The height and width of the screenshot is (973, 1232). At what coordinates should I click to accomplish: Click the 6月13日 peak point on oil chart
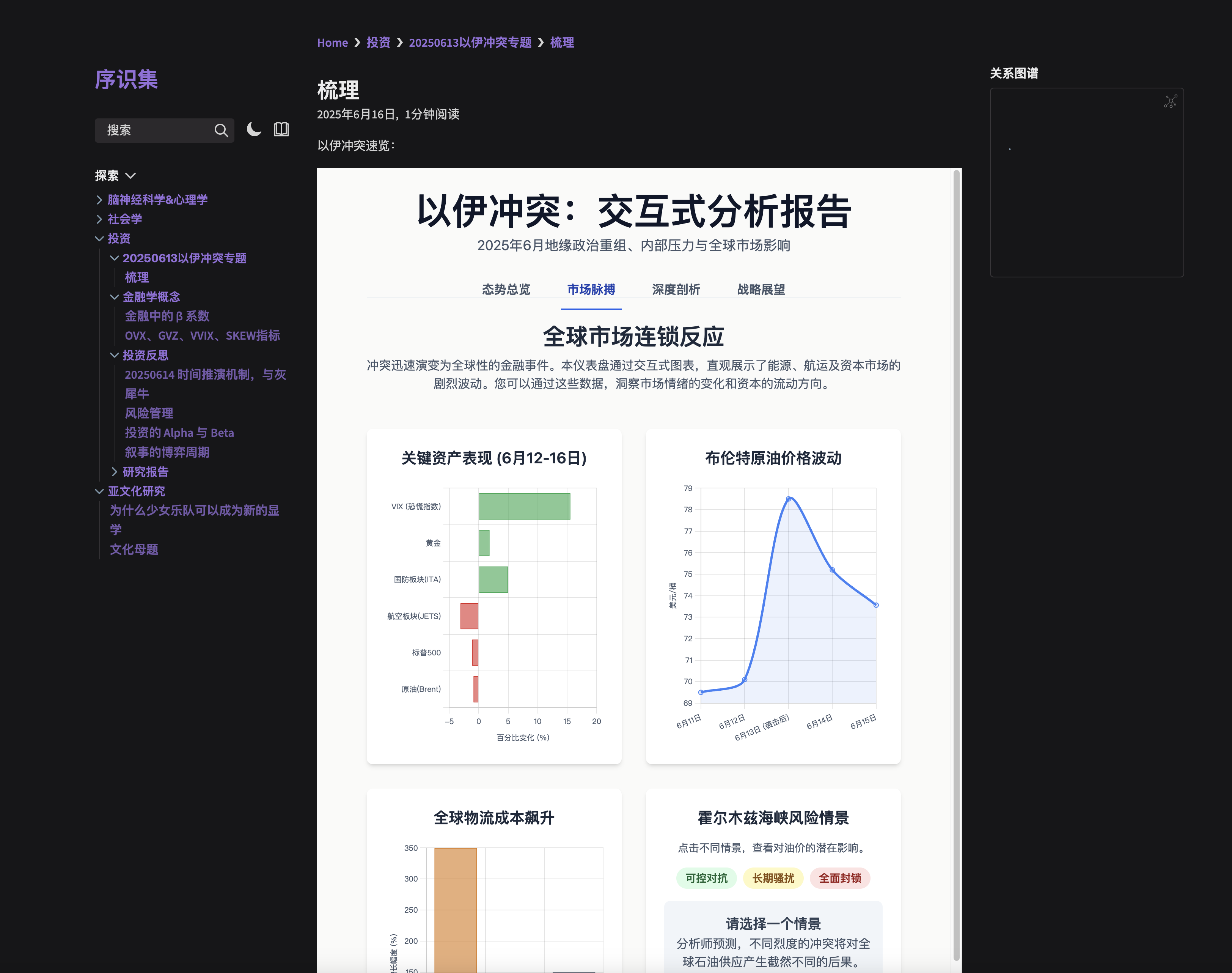pyautogui.click(x=789, y=499)
